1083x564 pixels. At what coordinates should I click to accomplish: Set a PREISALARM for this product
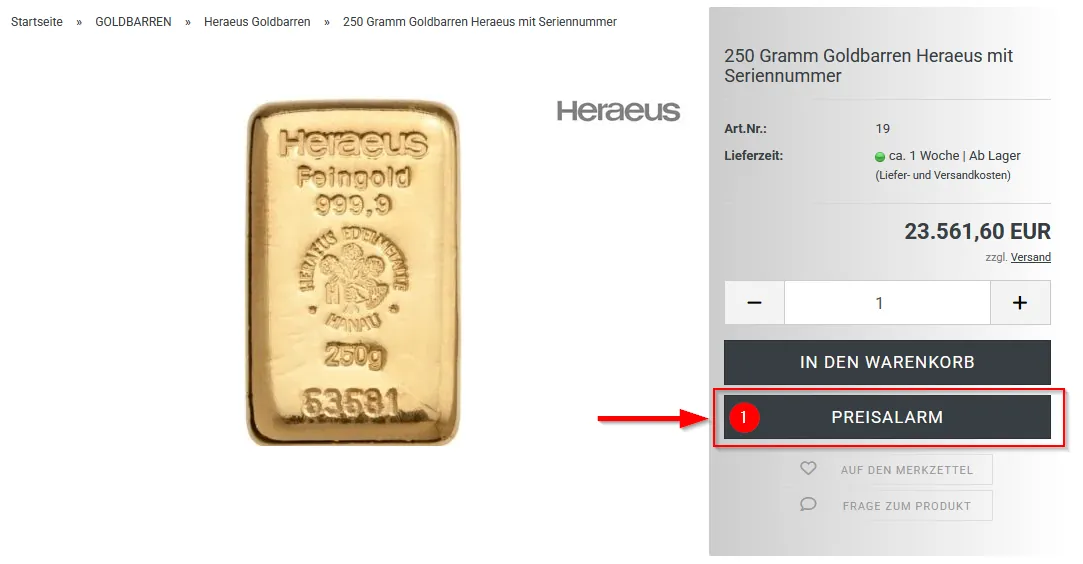(888, 417)
